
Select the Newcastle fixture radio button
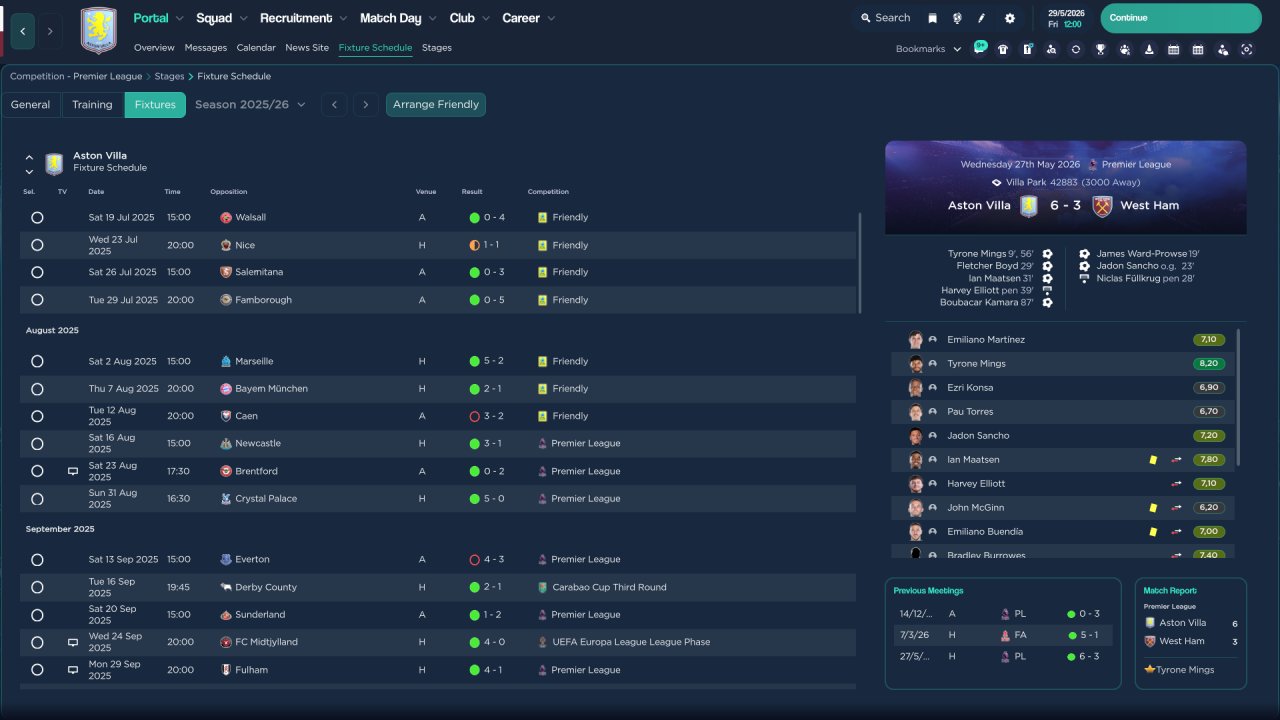[x=37, y=443]
